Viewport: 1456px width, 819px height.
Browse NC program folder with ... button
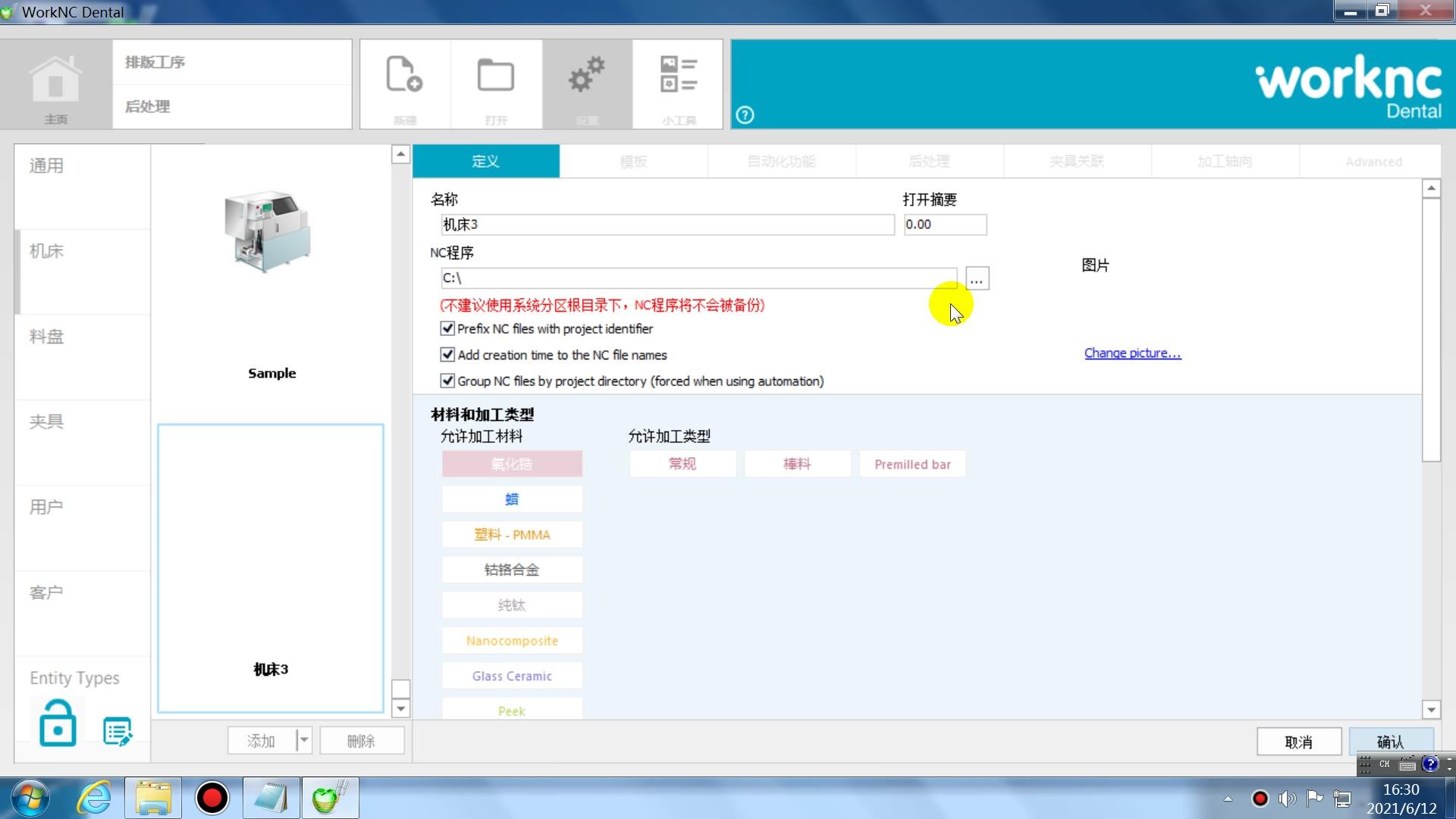click(977, 278)
